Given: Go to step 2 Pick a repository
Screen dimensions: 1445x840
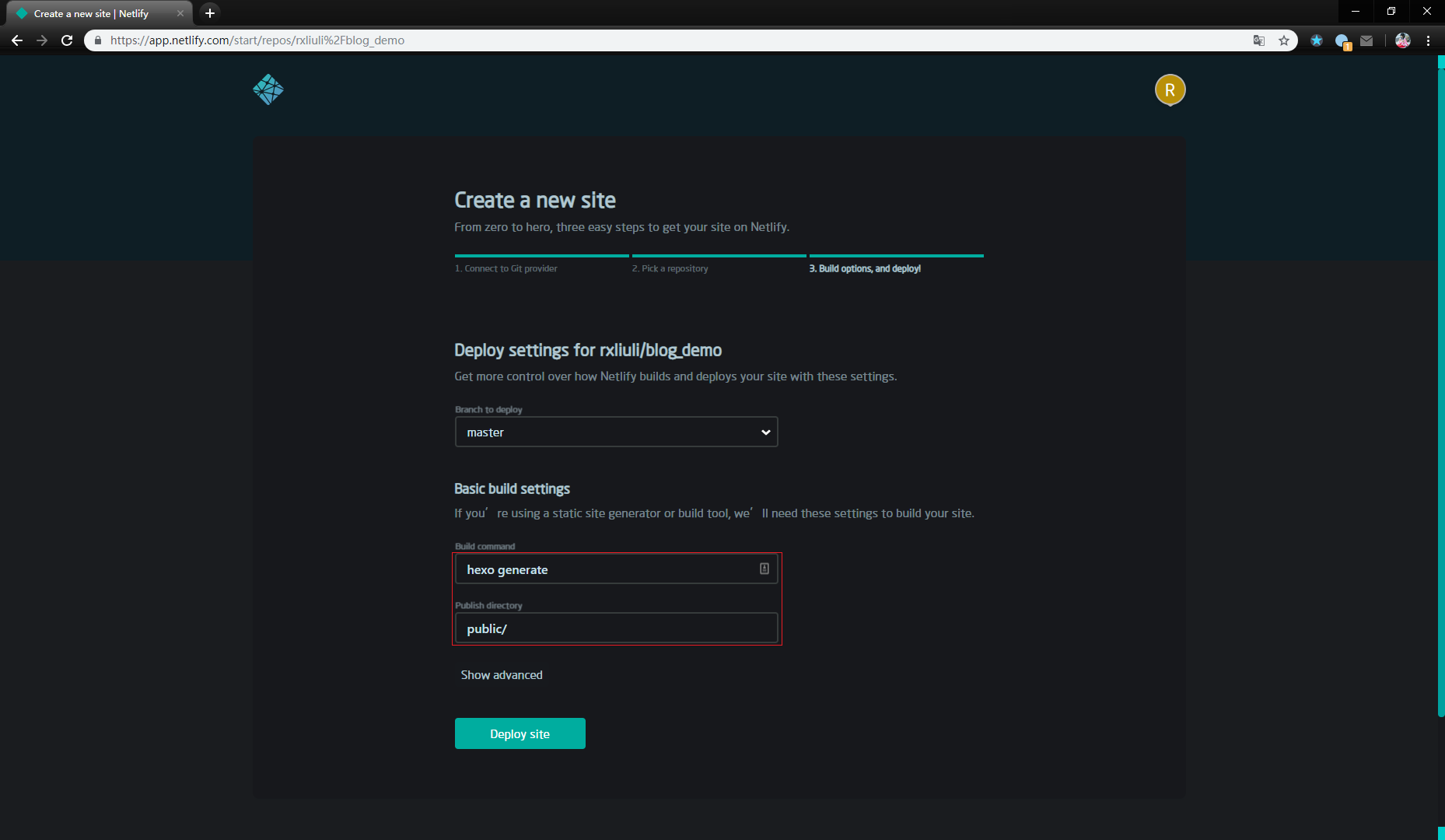Looking at the screenshot, I should point(670,268).
